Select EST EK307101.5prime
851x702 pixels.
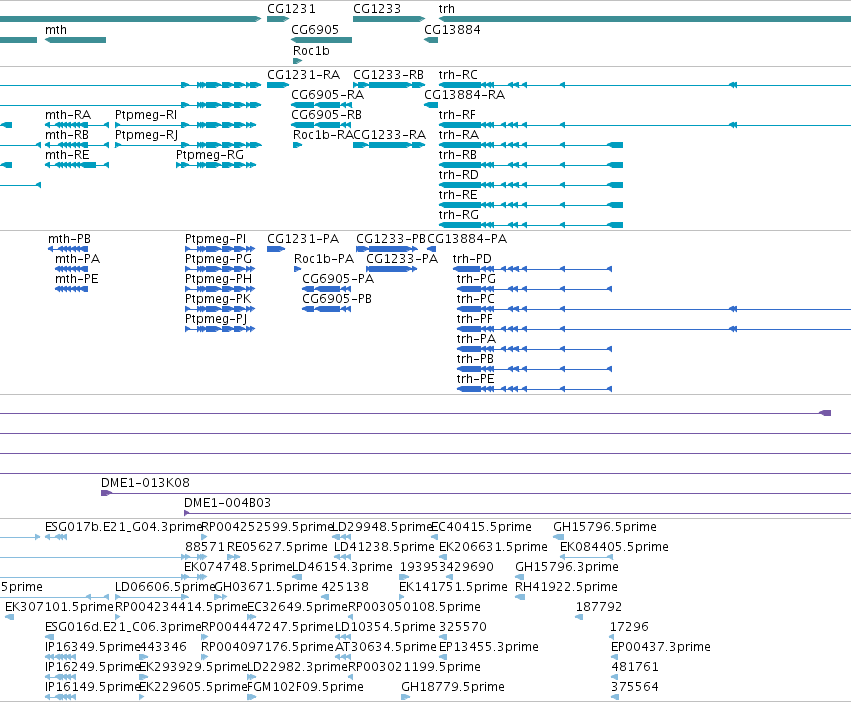tap(9, 617)
